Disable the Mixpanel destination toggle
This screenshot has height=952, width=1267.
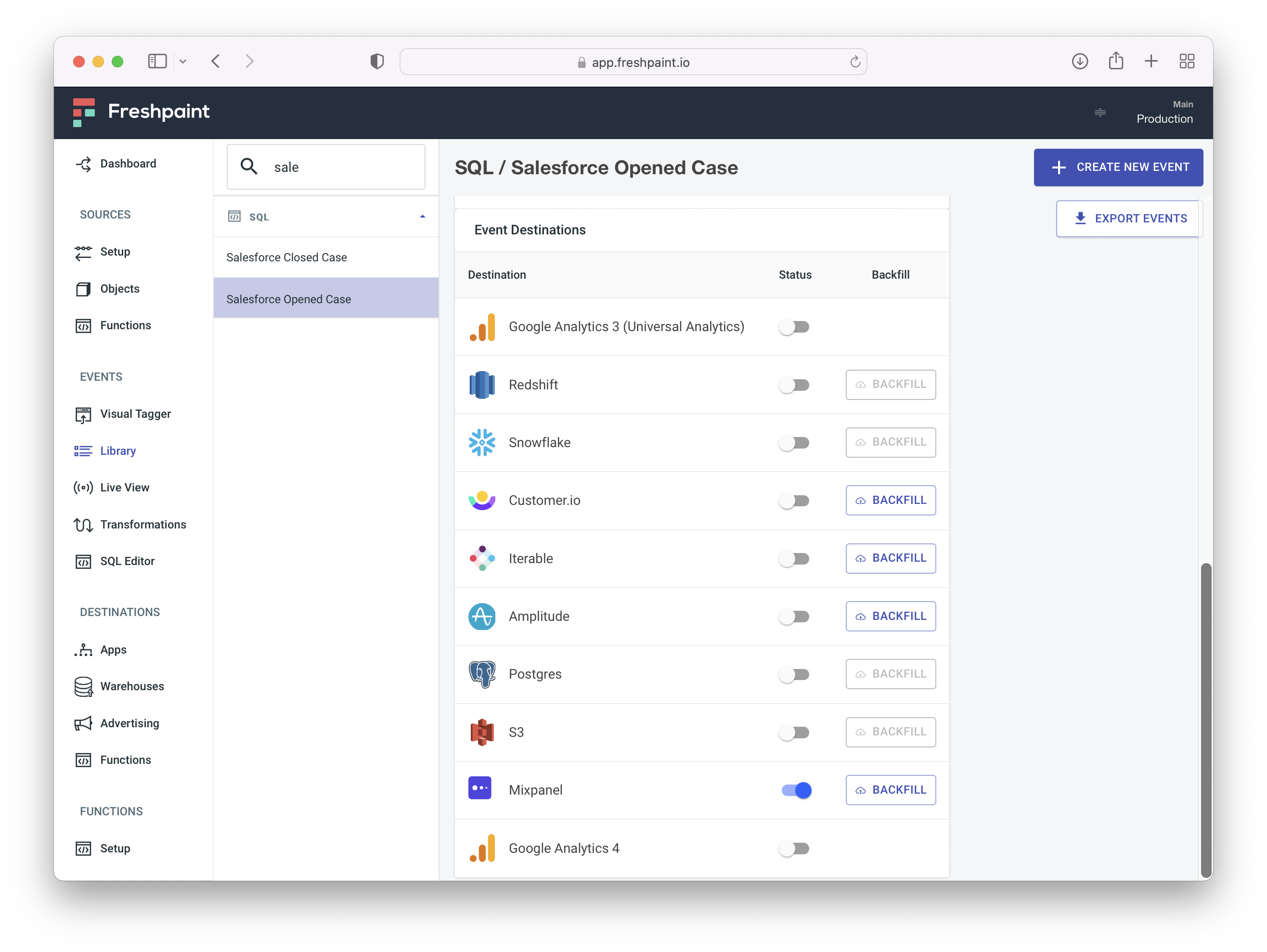(x=796, y=790)
